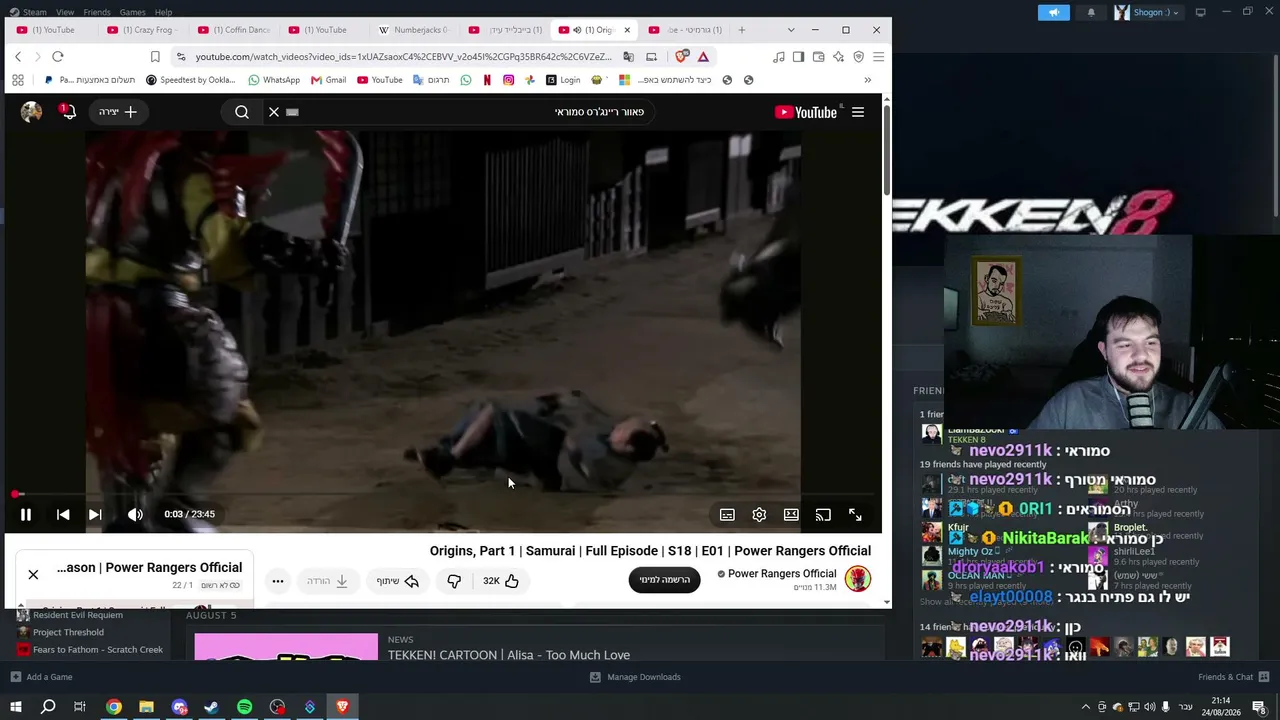Open Steam notifications bell
The image size is (1280, 720).
tap(1091, 12)
